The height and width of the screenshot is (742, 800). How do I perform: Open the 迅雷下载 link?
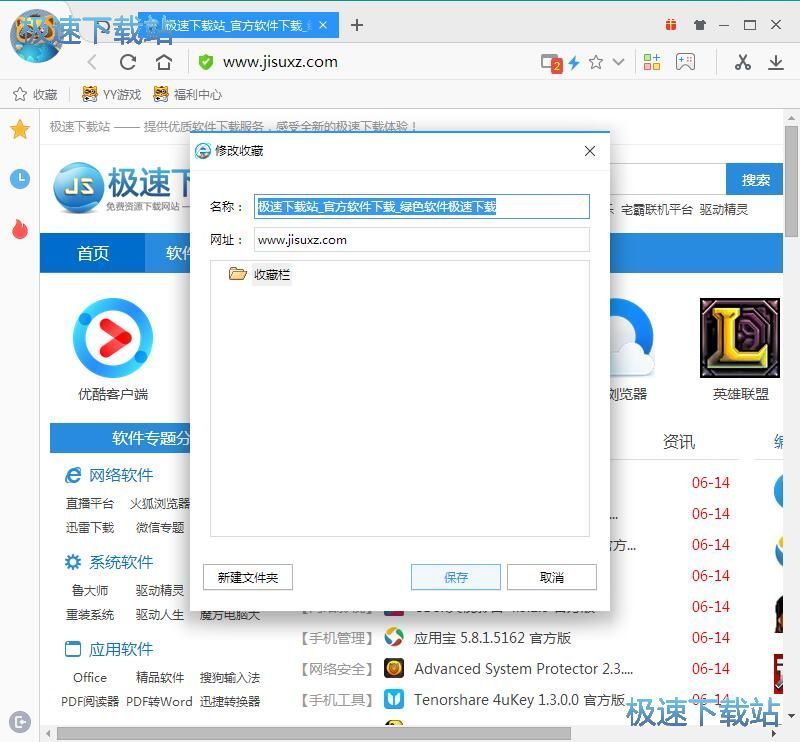(x=90, y=528)
